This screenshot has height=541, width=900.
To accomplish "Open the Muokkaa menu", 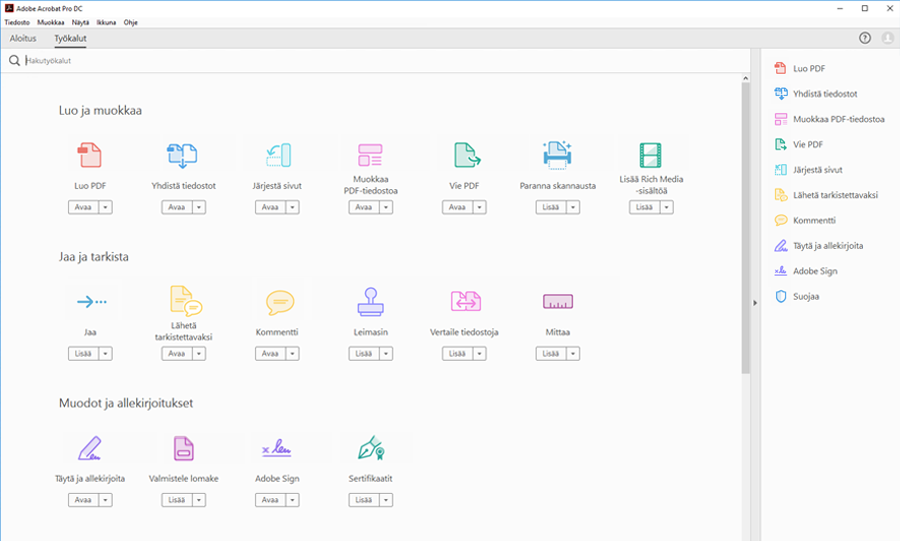I will point(51,22).
